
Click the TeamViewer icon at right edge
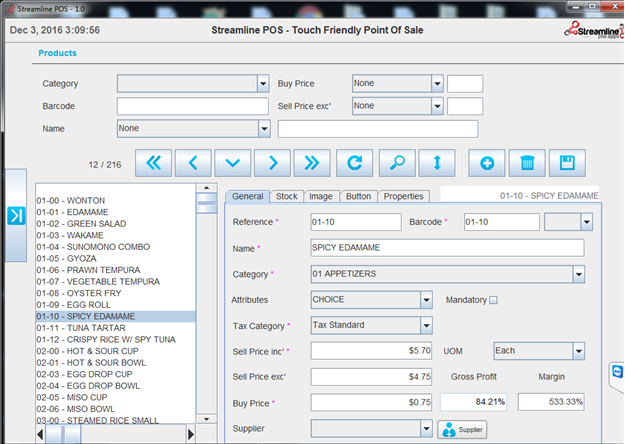point(617,372)
